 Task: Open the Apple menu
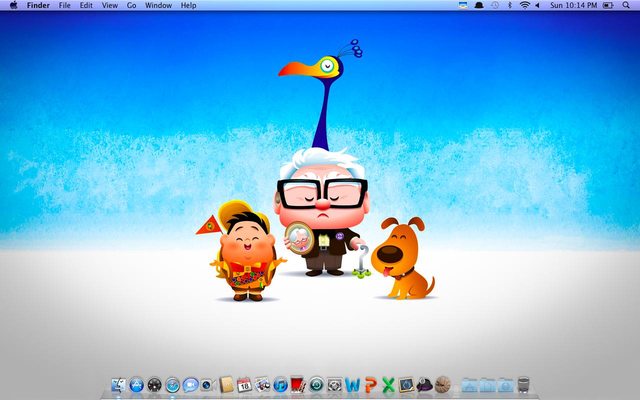click(13, 5)
